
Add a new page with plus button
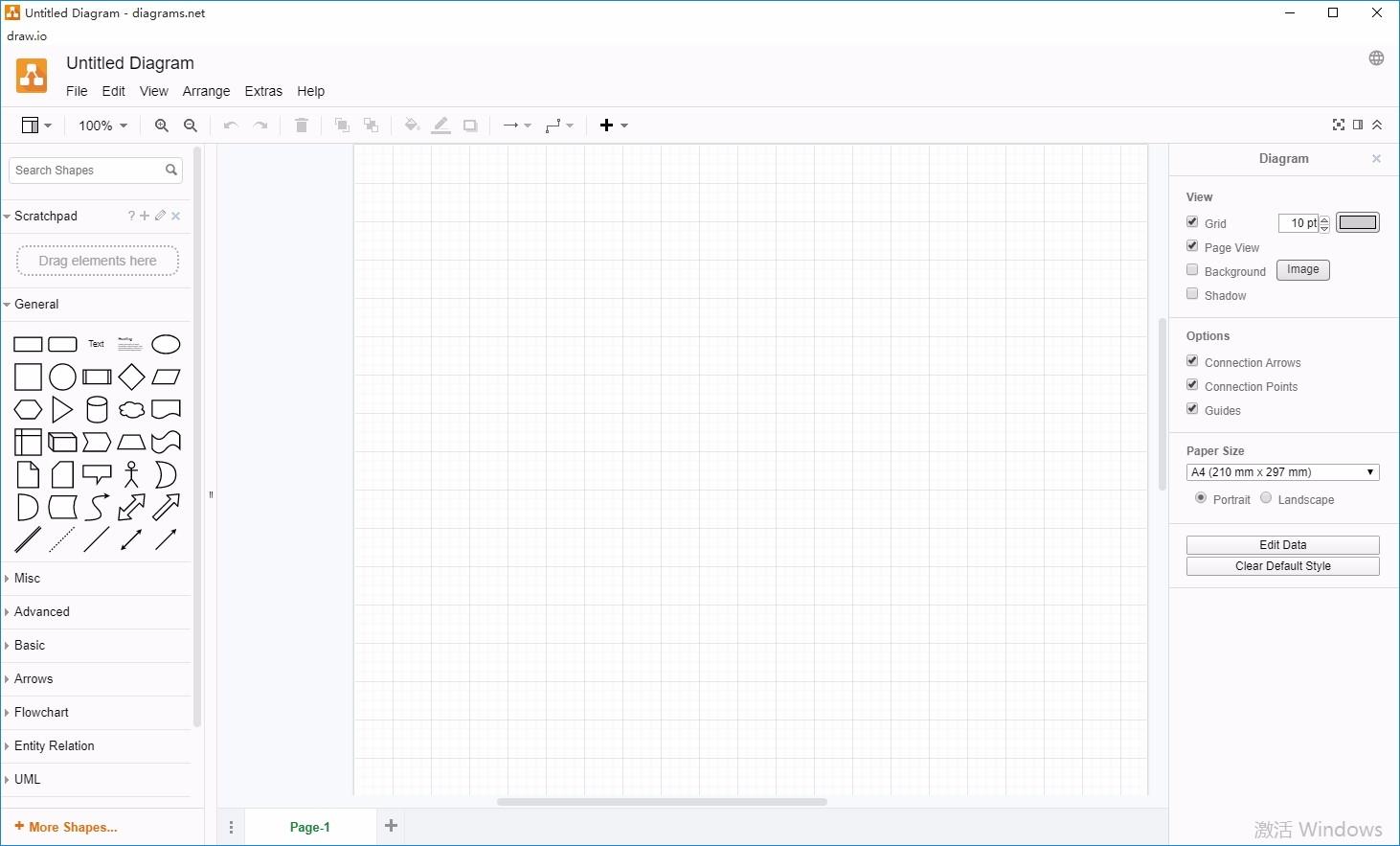(x=391, y=826)
